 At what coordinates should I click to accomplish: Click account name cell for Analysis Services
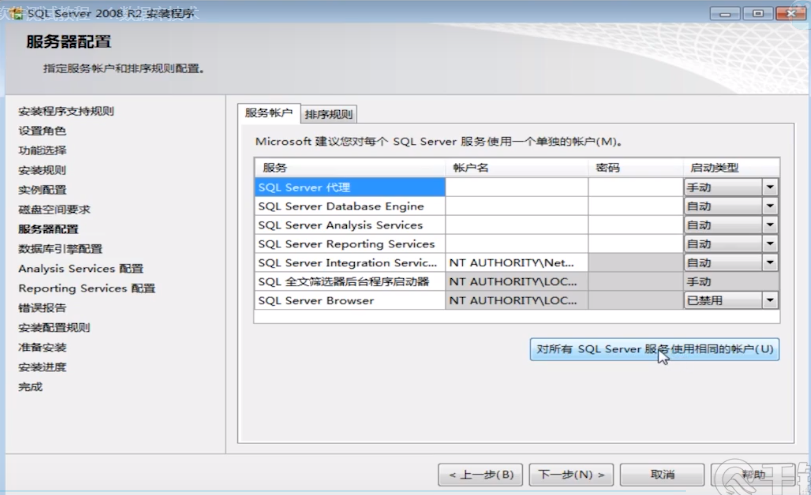click(516, 225)
